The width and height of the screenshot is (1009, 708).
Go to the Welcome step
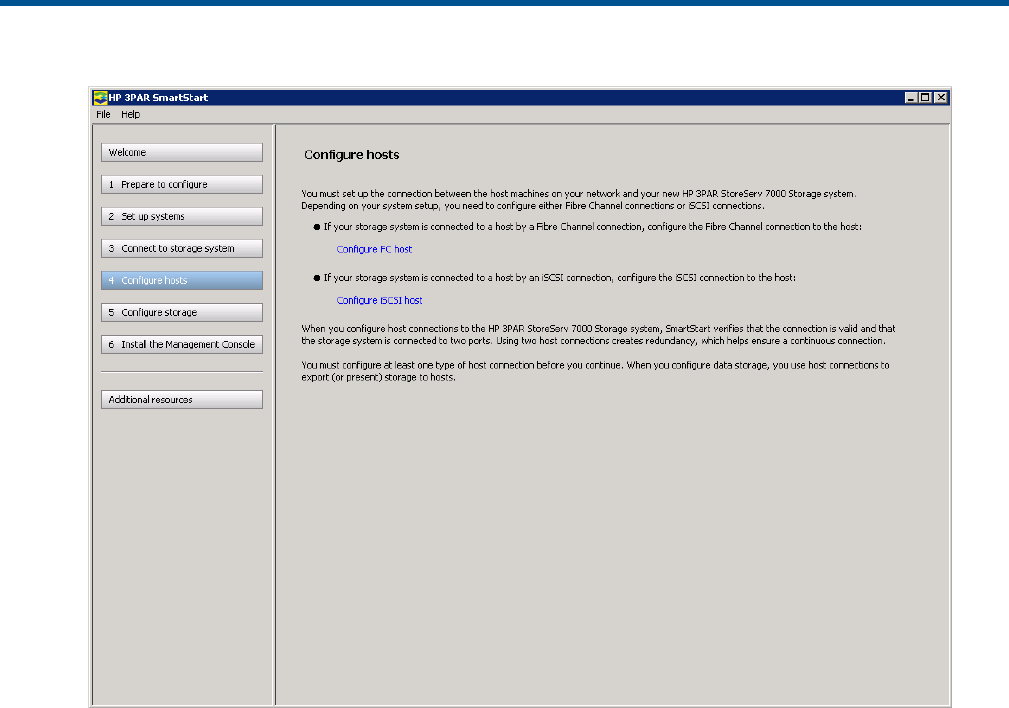point(182,153)
